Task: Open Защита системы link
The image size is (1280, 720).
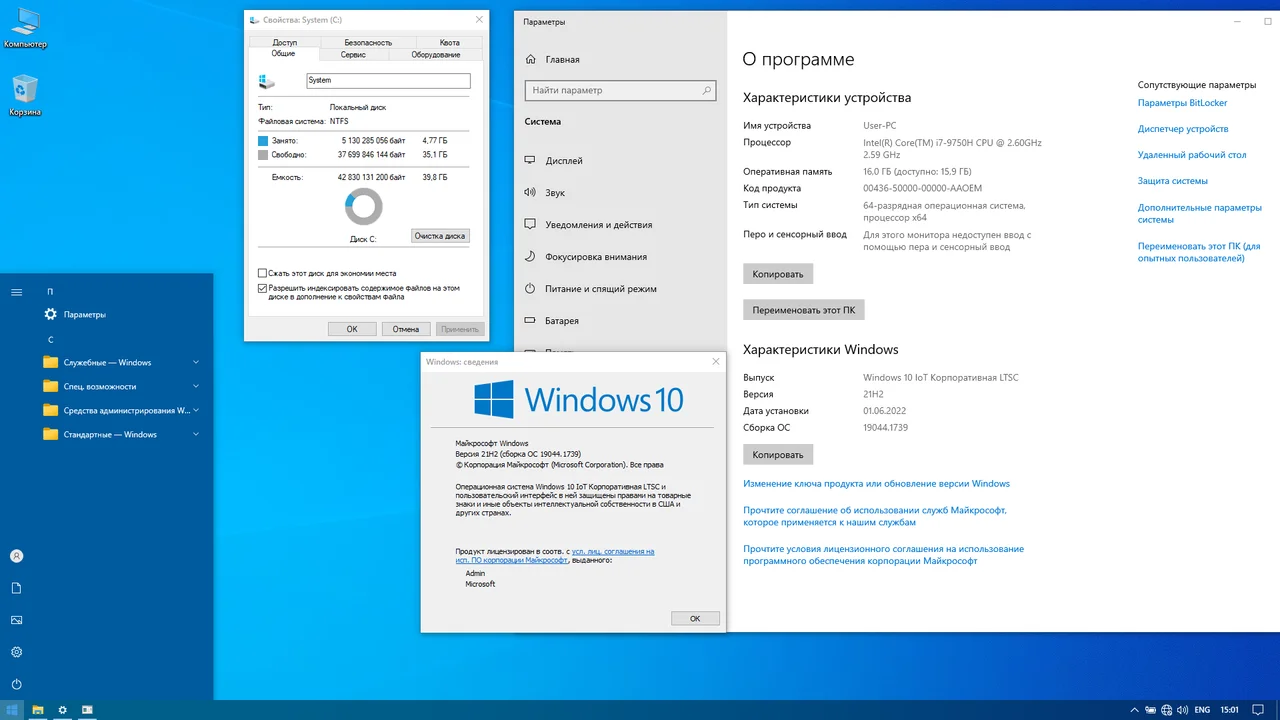Action: (x=1173, y=181)
